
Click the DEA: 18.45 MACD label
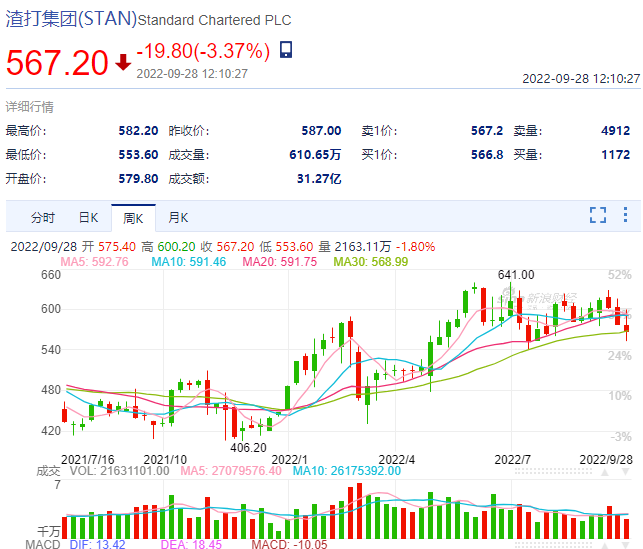191,544
